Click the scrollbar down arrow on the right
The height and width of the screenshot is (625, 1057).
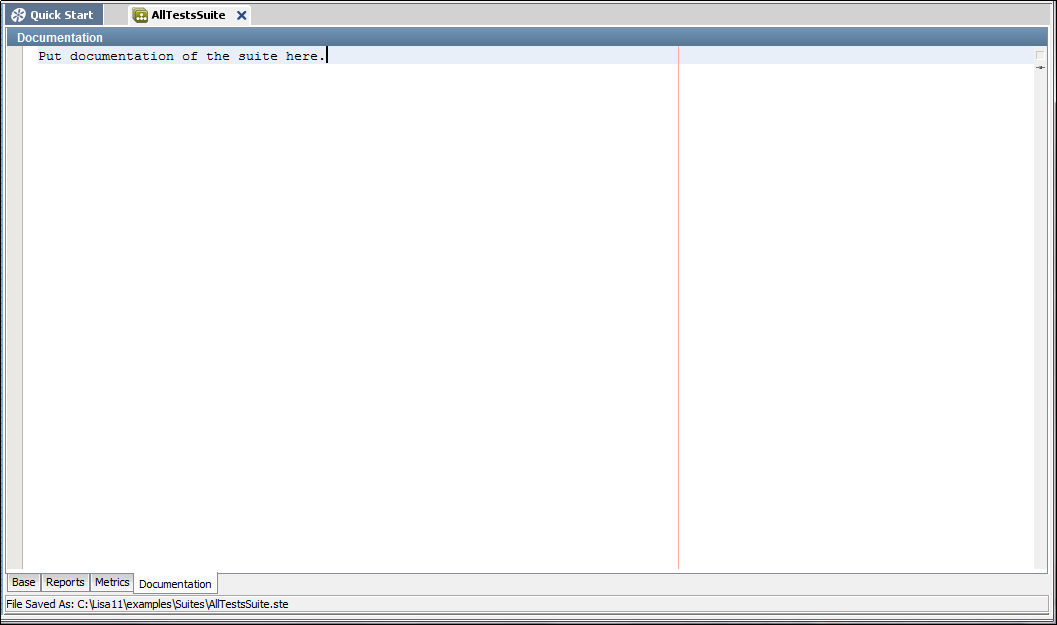pos(1041,69)
